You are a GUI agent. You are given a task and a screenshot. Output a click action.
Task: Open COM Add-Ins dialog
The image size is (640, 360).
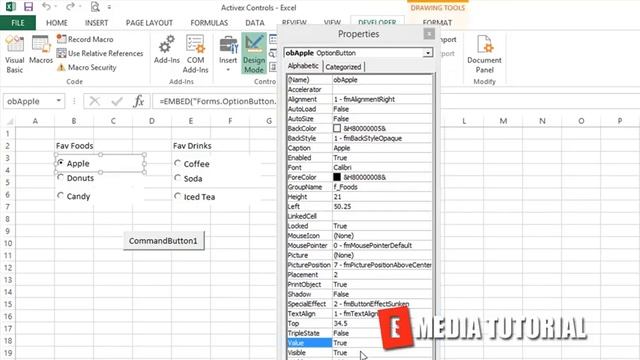pyautogui.click(x=195, y=54)
